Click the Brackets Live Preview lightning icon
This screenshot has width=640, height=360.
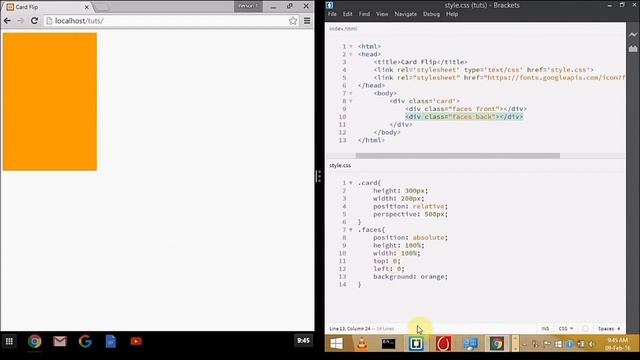[633, 35]
